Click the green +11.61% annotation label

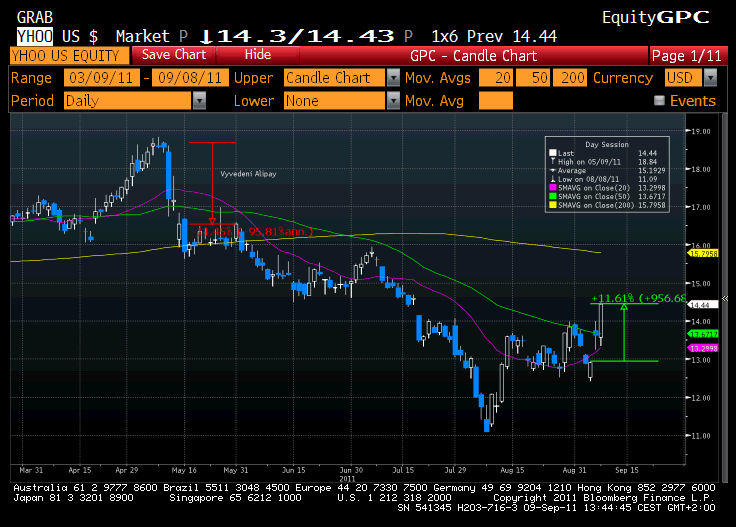click(x=638, y=298)
